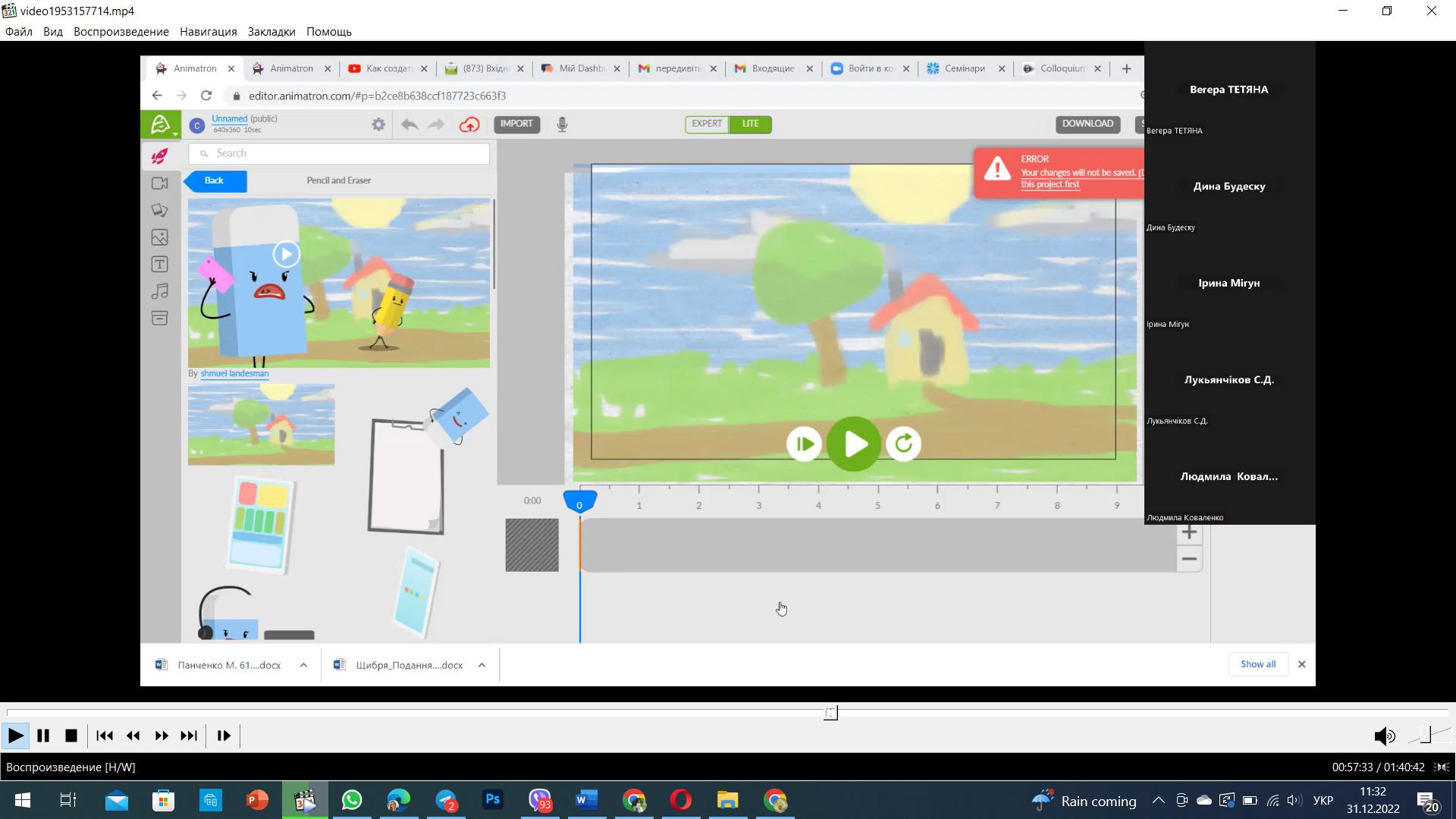Open the Images library sidebar icon
This screenshot has width=1456, height=819.
coord(159,237)
